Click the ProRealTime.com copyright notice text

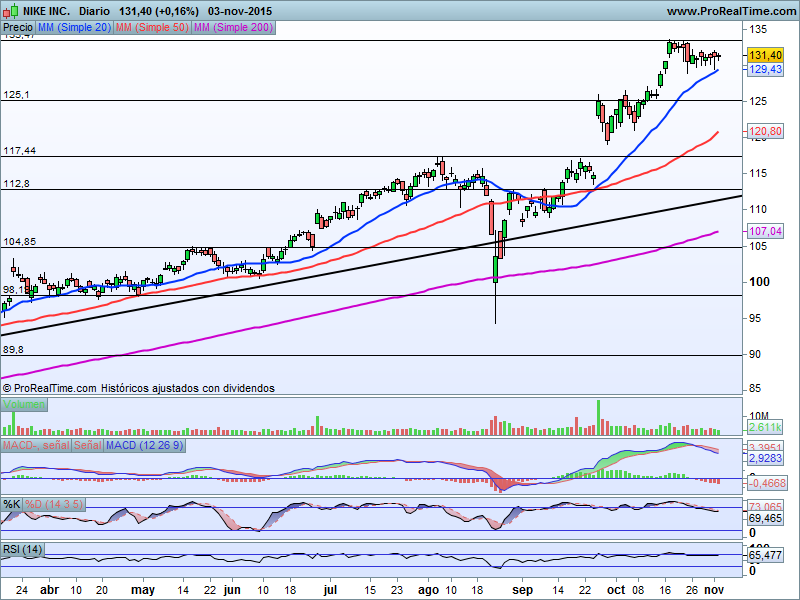(x=139, y=388)
